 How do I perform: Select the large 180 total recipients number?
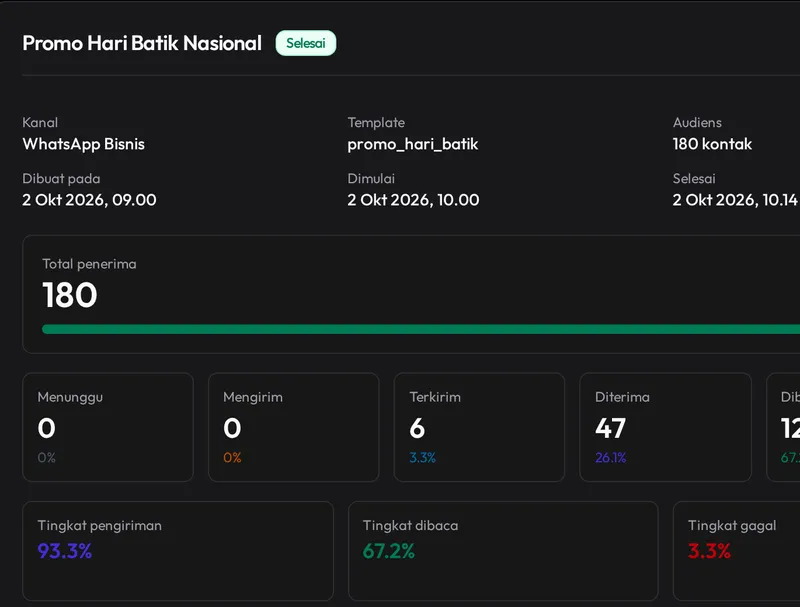(x=69, y=295)
